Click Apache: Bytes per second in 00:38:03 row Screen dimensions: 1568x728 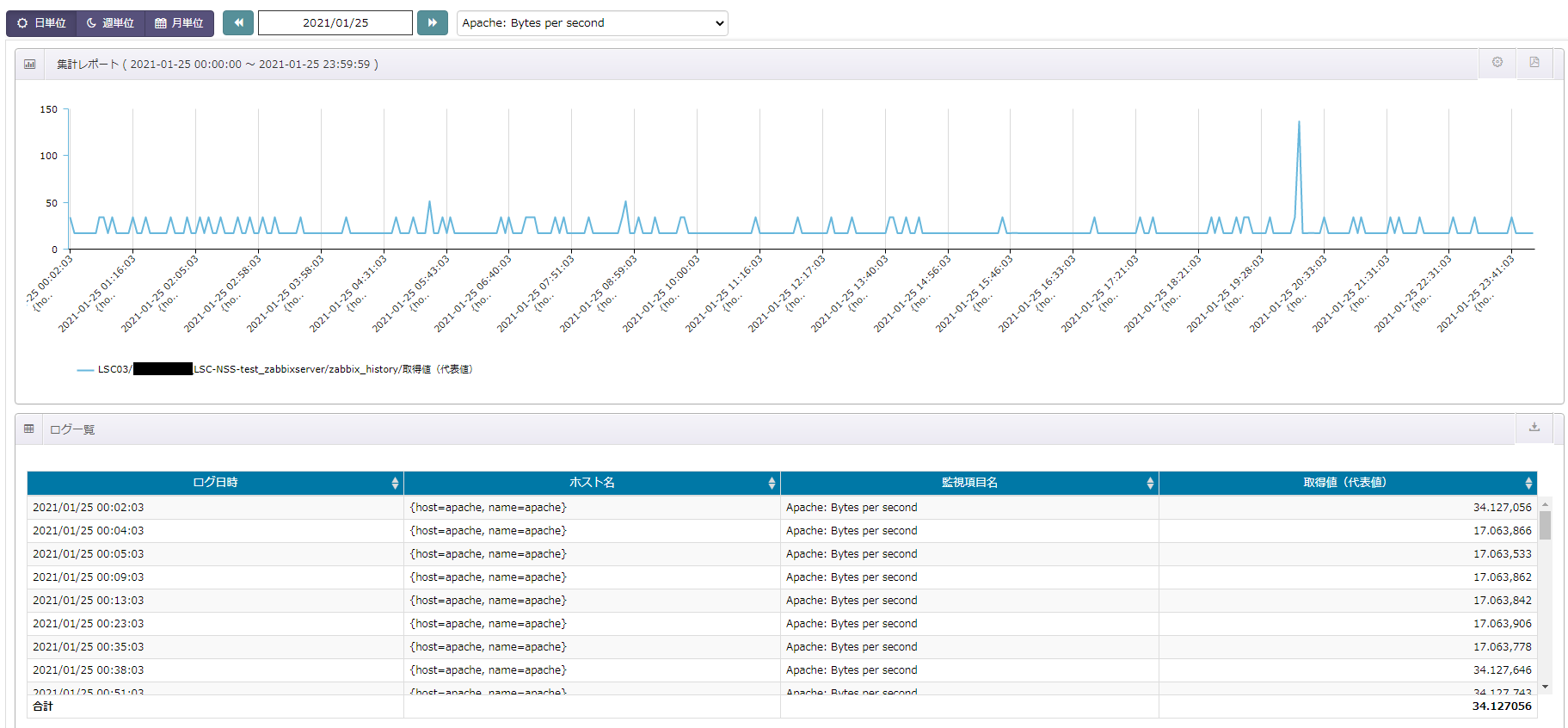pos(852,670)
